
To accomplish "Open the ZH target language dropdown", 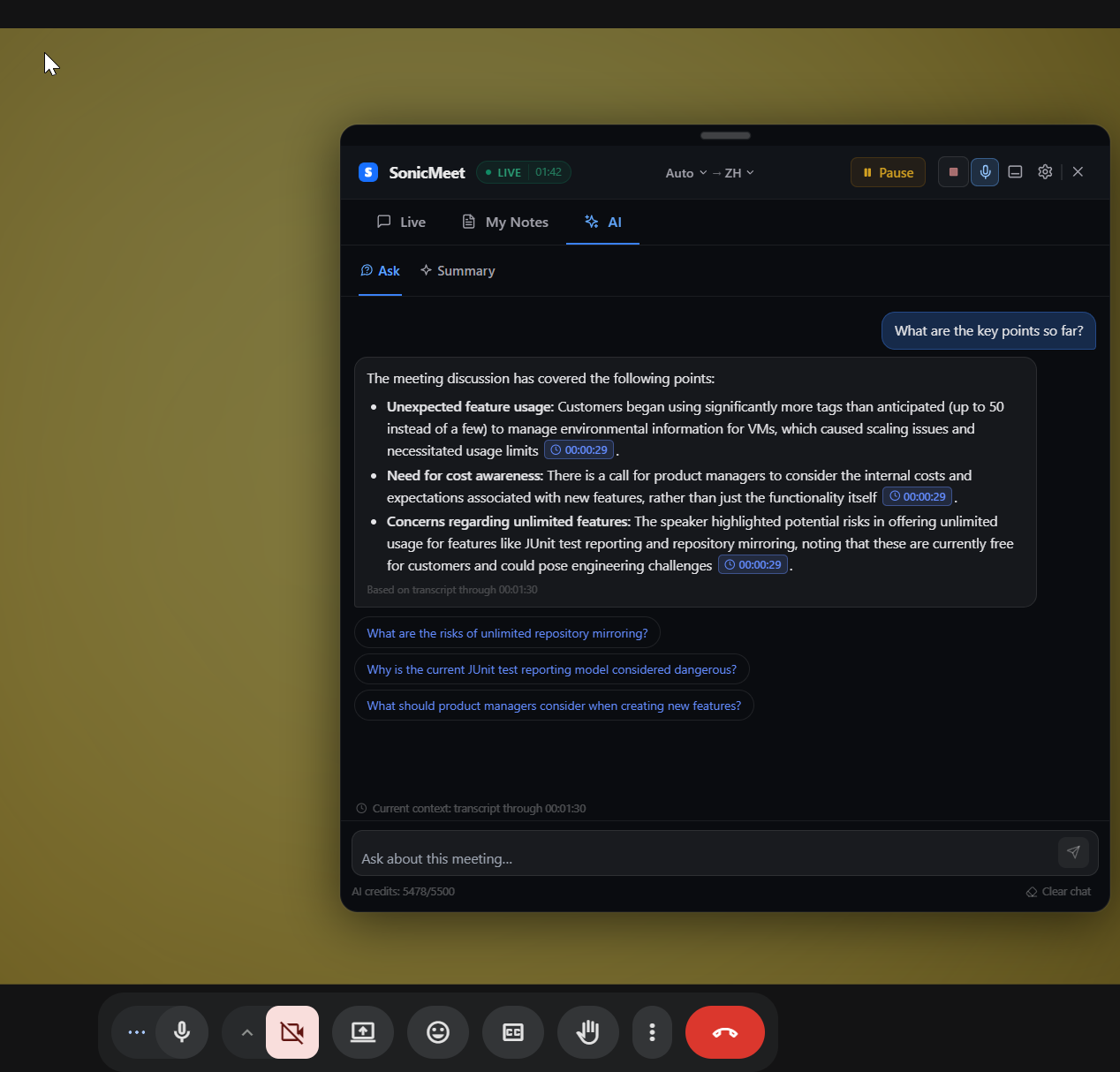I will pyautogui.click(x=739, y=173).
